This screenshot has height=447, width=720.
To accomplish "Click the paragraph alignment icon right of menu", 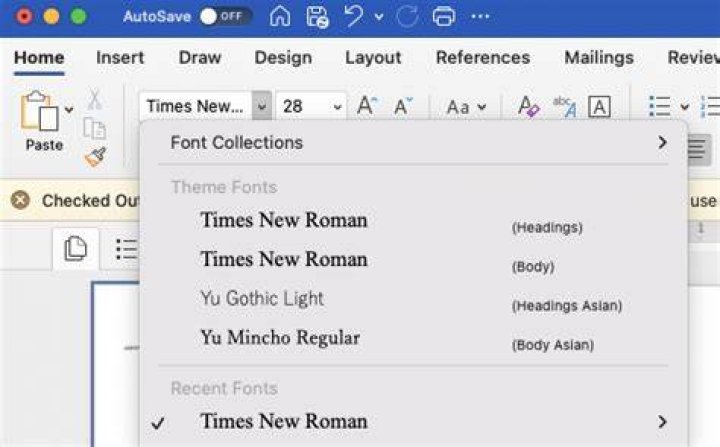I will click(x=697, y=149).
